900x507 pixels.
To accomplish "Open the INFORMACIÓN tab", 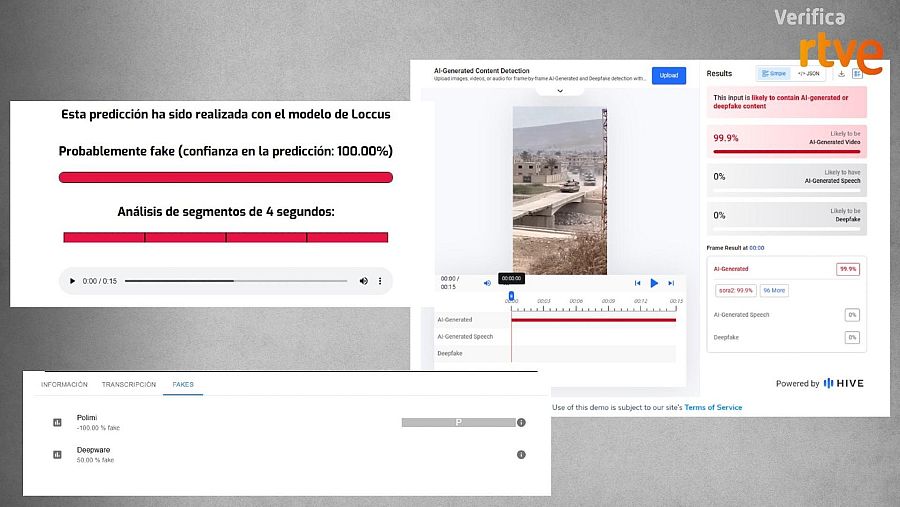I will coord(64,385).
